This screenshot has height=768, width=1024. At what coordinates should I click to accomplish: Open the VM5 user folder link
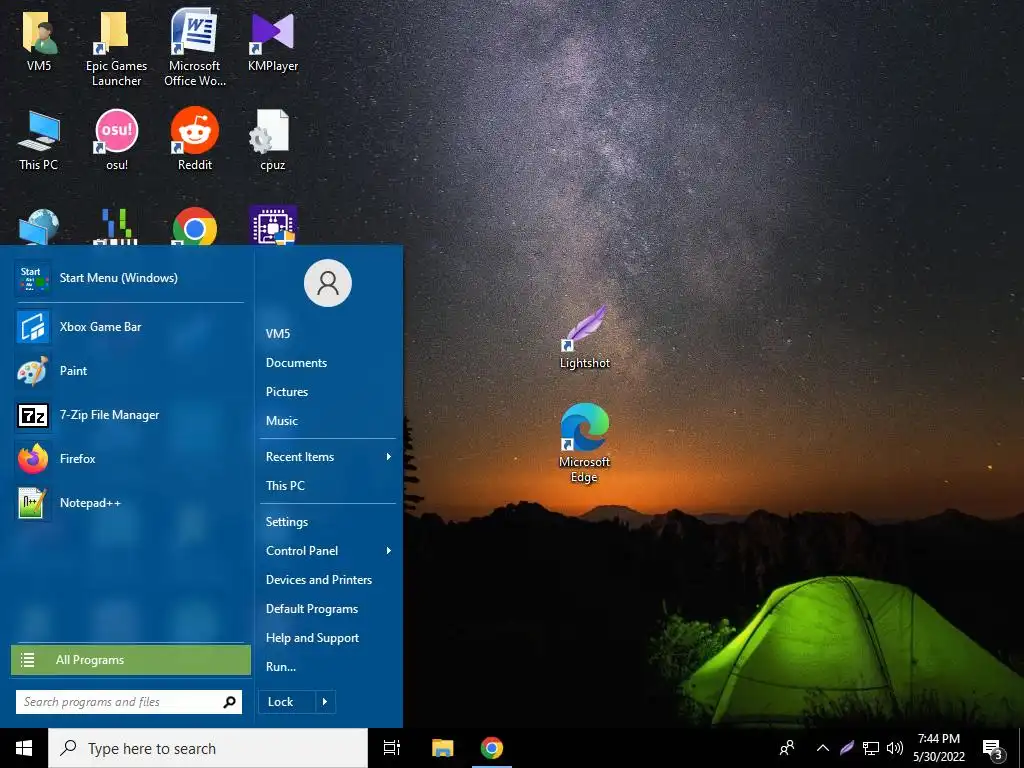[278, 334]
